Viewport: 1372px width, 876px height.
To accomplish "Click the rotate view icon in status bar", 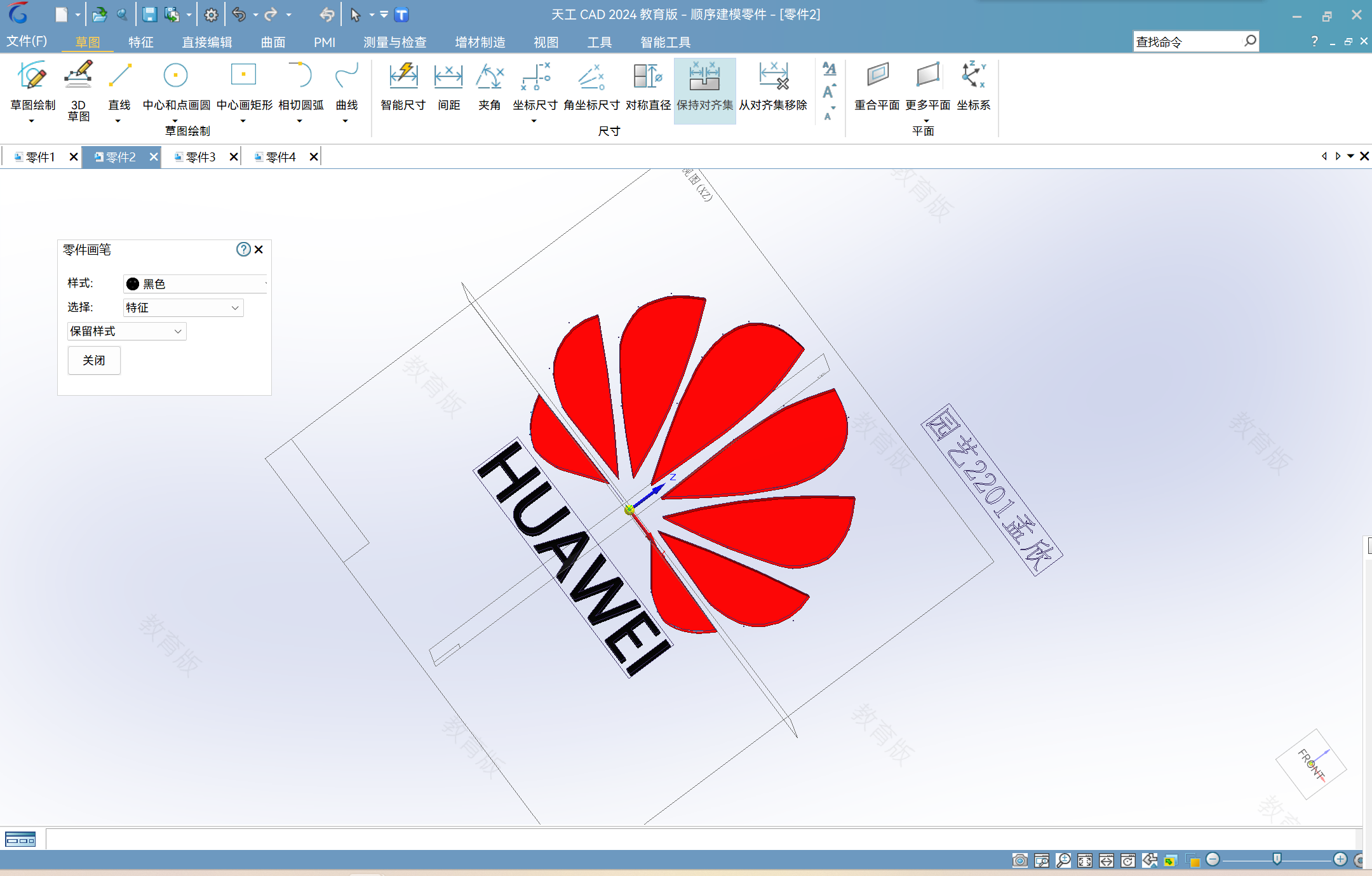I will [1127, 860].
